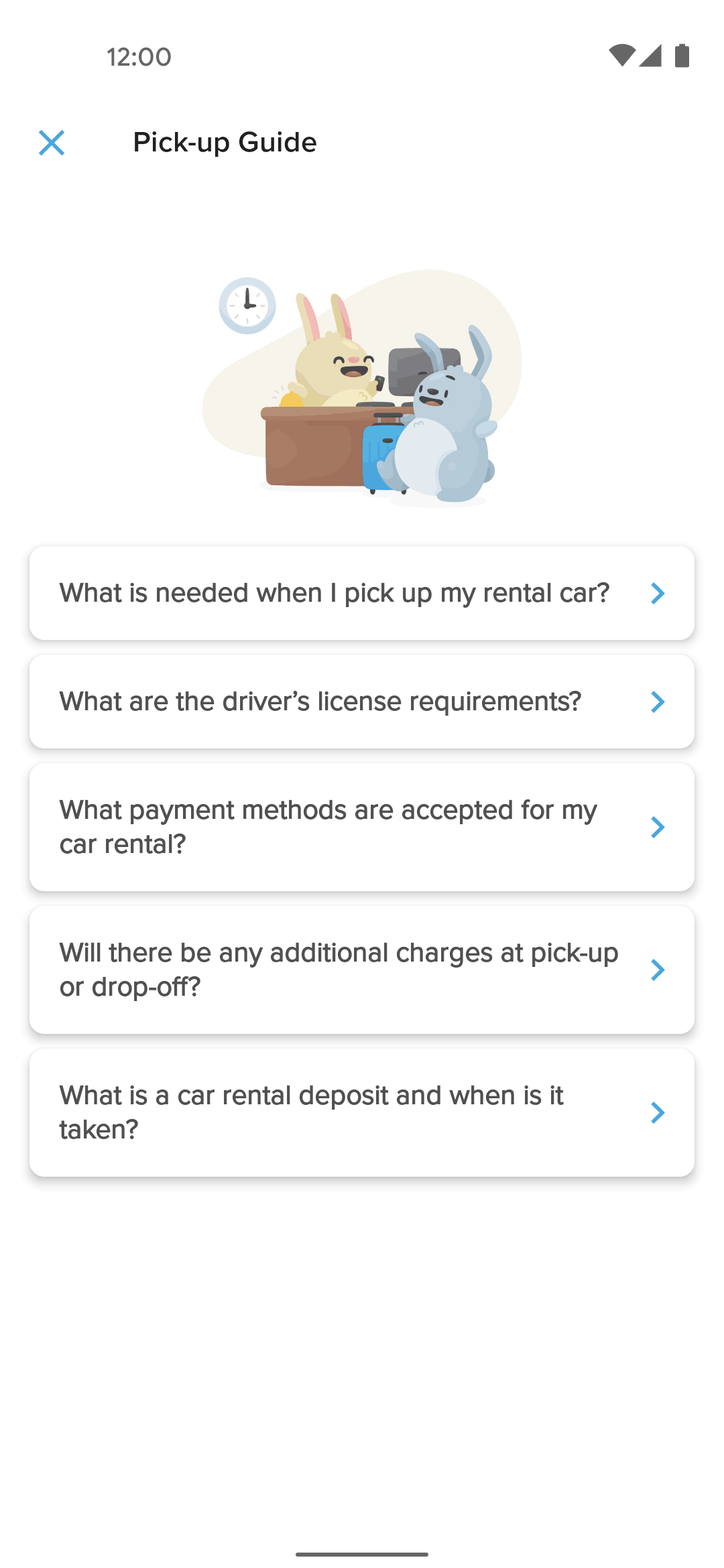Expand the chevron for car rental deposit question
This screenshot has width=724, height=1568.
(x=658, y=1112)
